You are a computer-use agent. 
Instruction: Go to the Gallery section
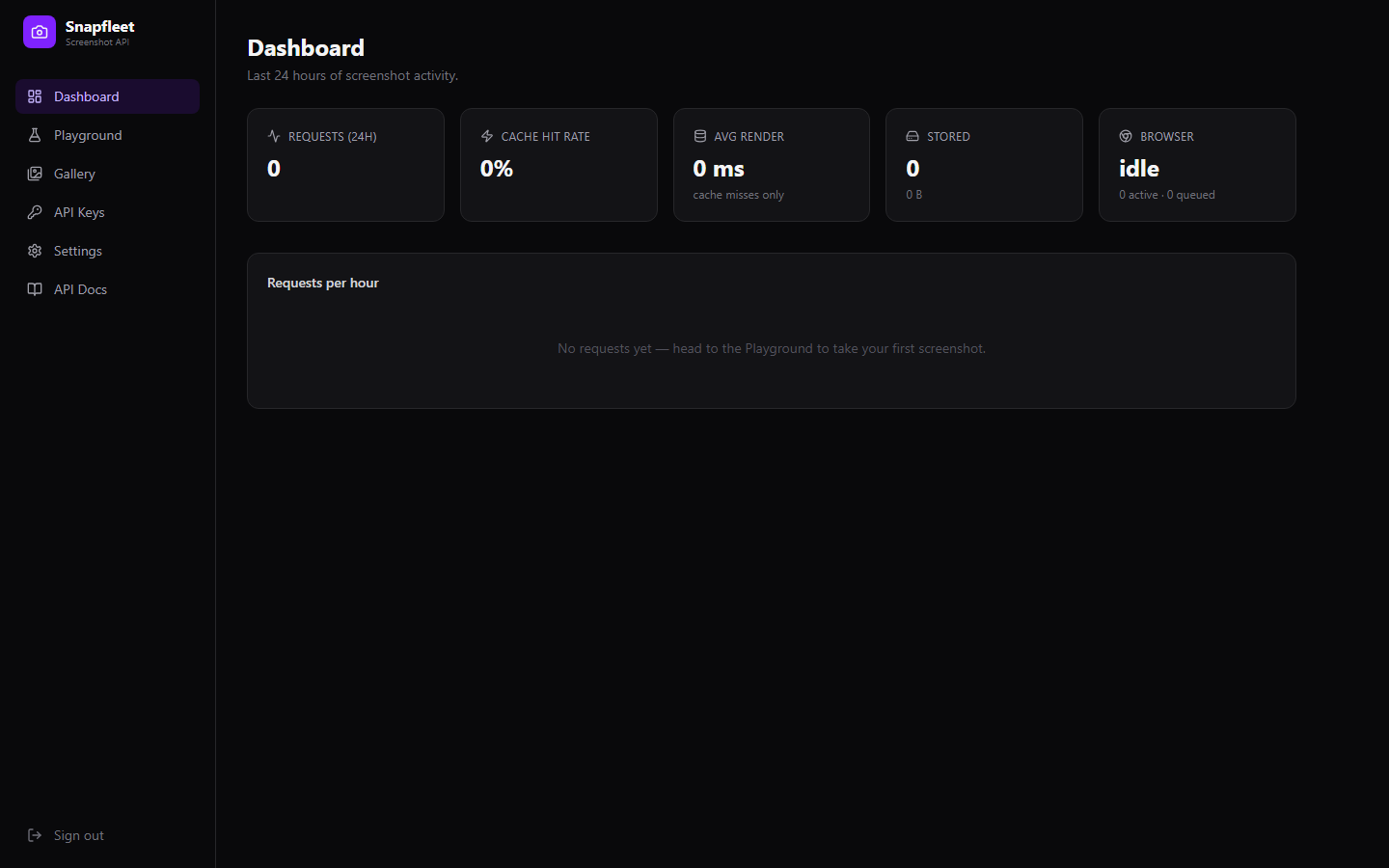[107, 174]
